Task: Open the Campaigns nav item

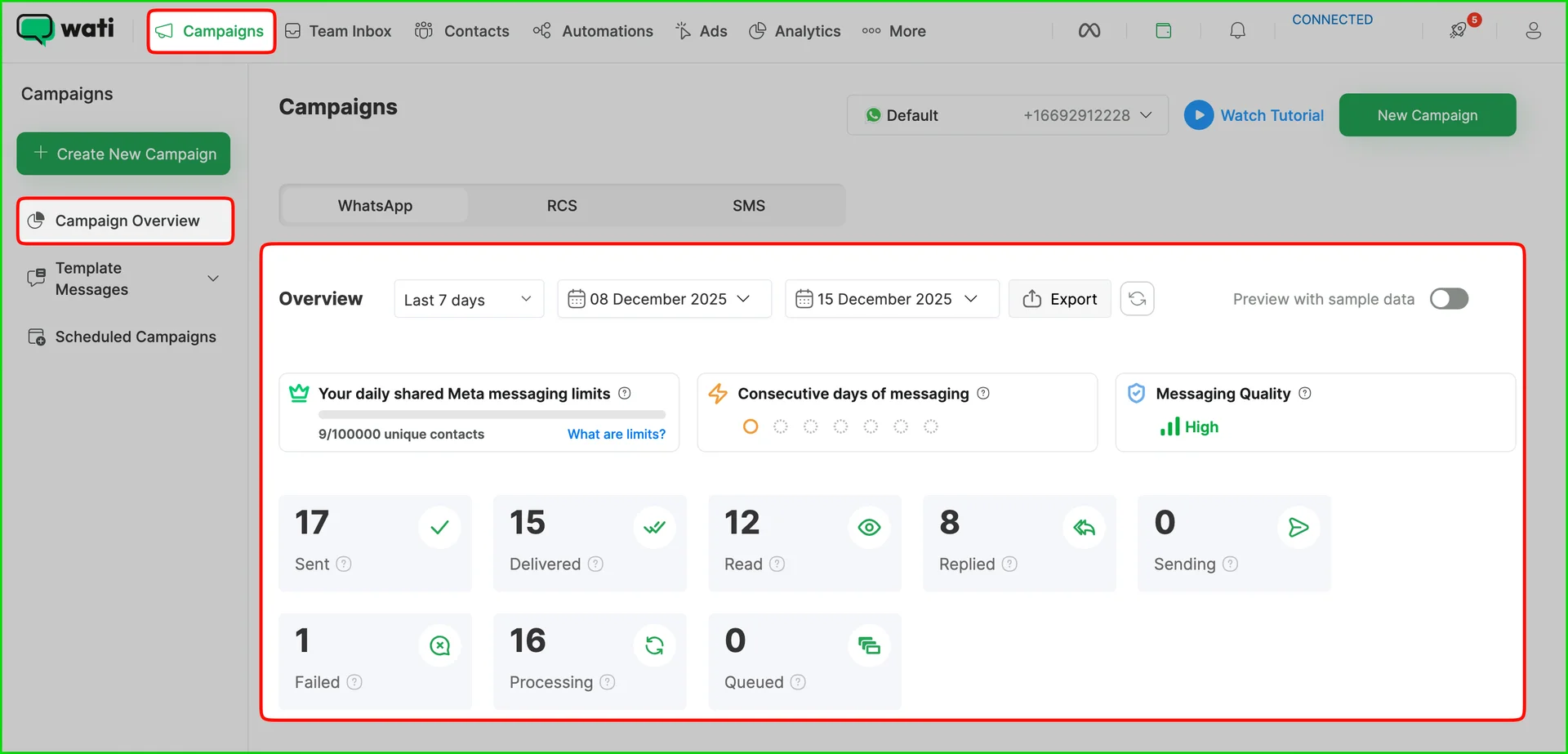Action: click(x=212, y=31)
